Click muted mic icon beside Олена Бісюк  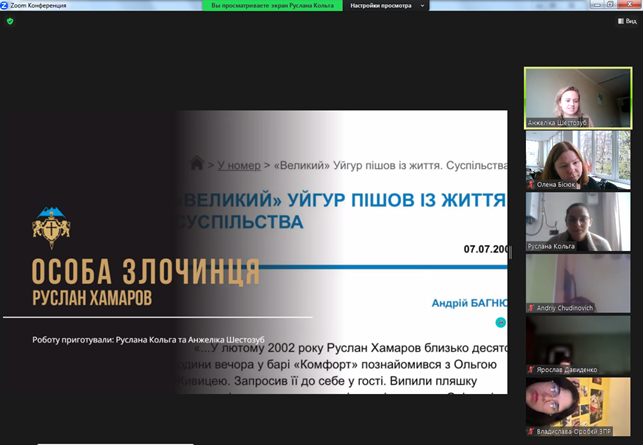click(531, 184)
